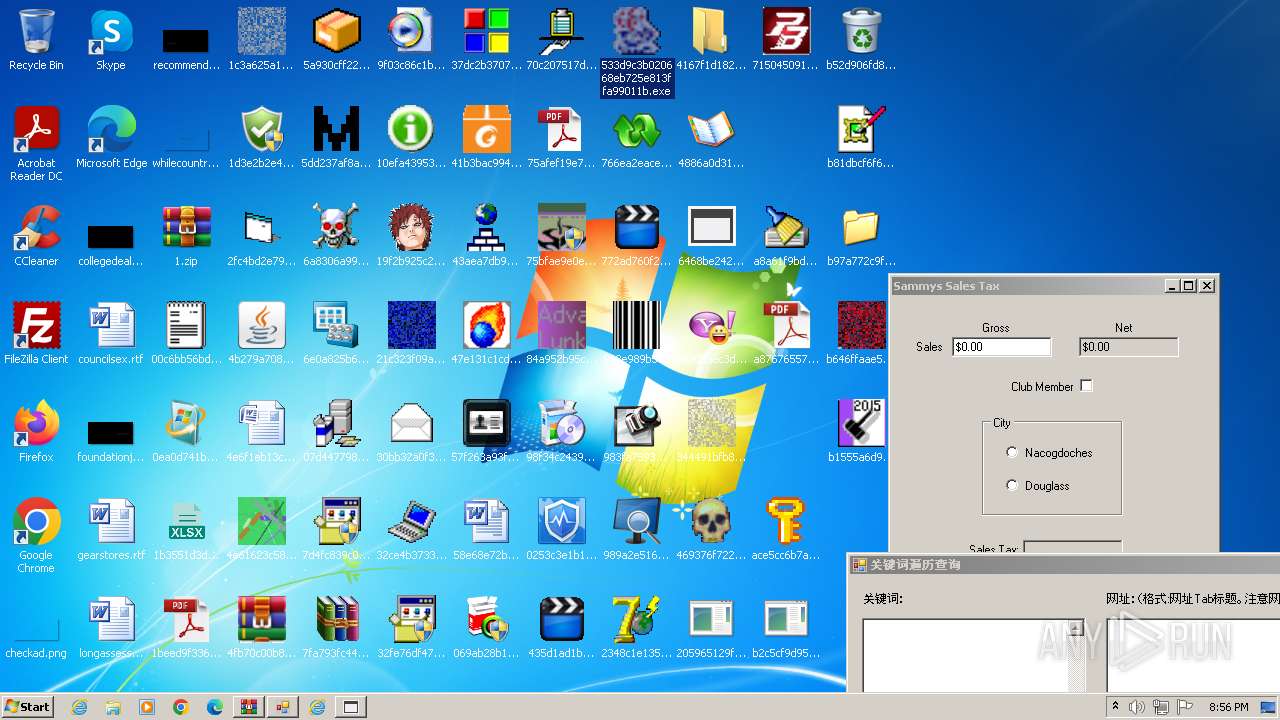Open the Action Center flag icon

tap(1185, 707)
